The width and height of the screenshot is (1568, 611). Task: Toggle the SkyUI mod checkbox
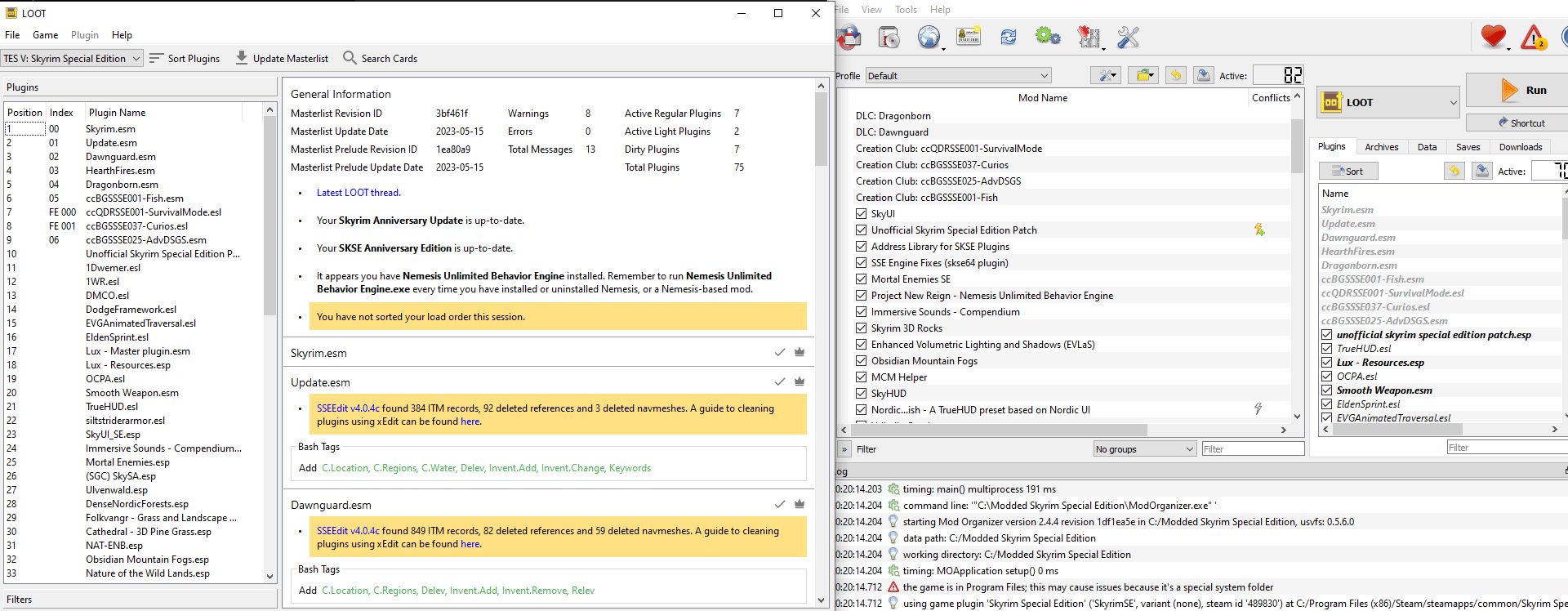pyautogui.click(x=861, y=213)
